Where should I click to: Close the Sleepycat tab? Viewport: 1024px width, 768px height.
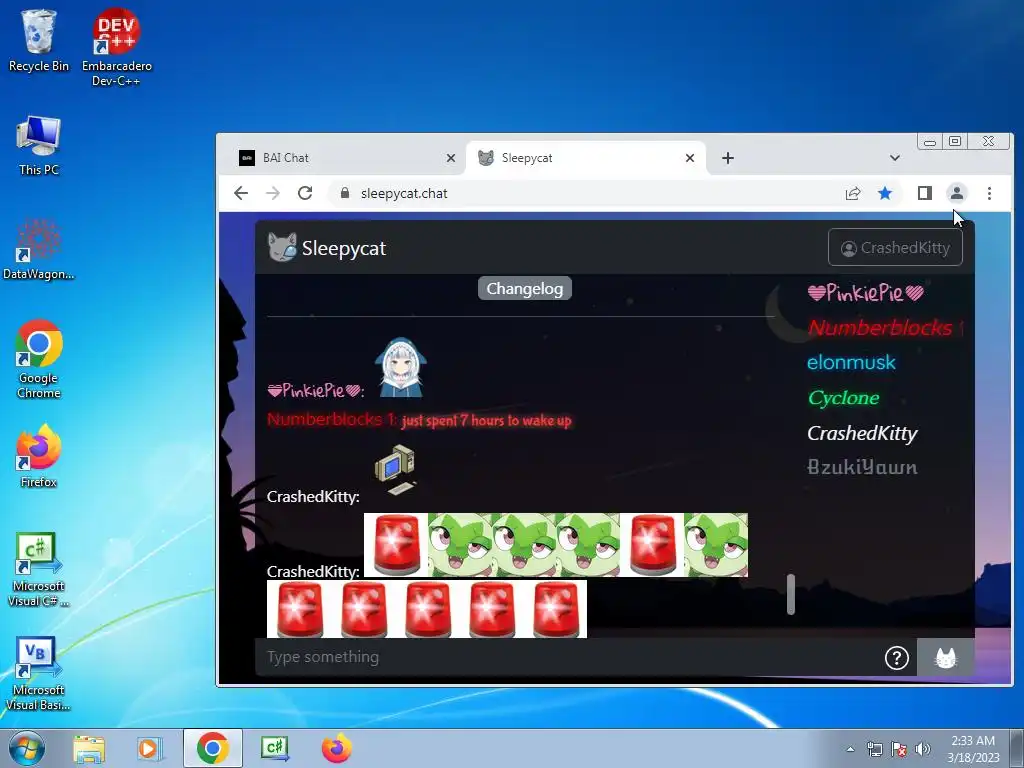click(690, 158)
